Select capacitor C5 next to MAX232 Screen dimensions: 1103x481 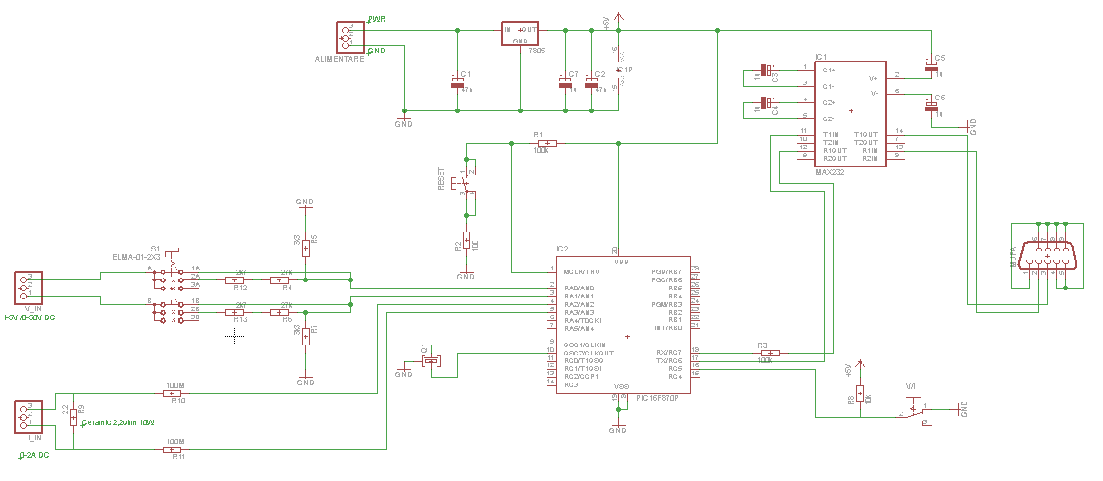tap(930, 67)
